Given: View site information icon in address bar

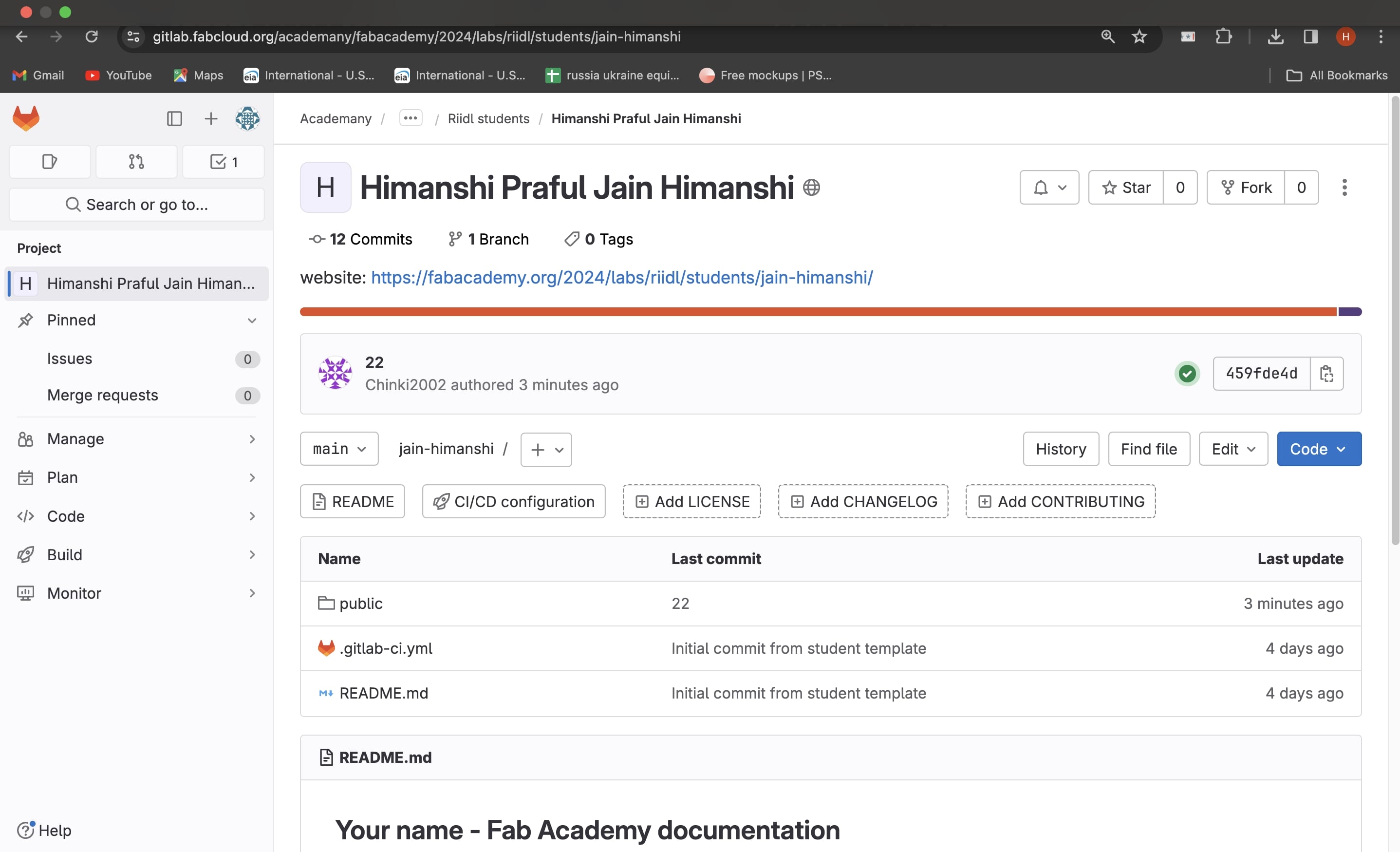Looking at the screenshot, I should click(133, 37).
